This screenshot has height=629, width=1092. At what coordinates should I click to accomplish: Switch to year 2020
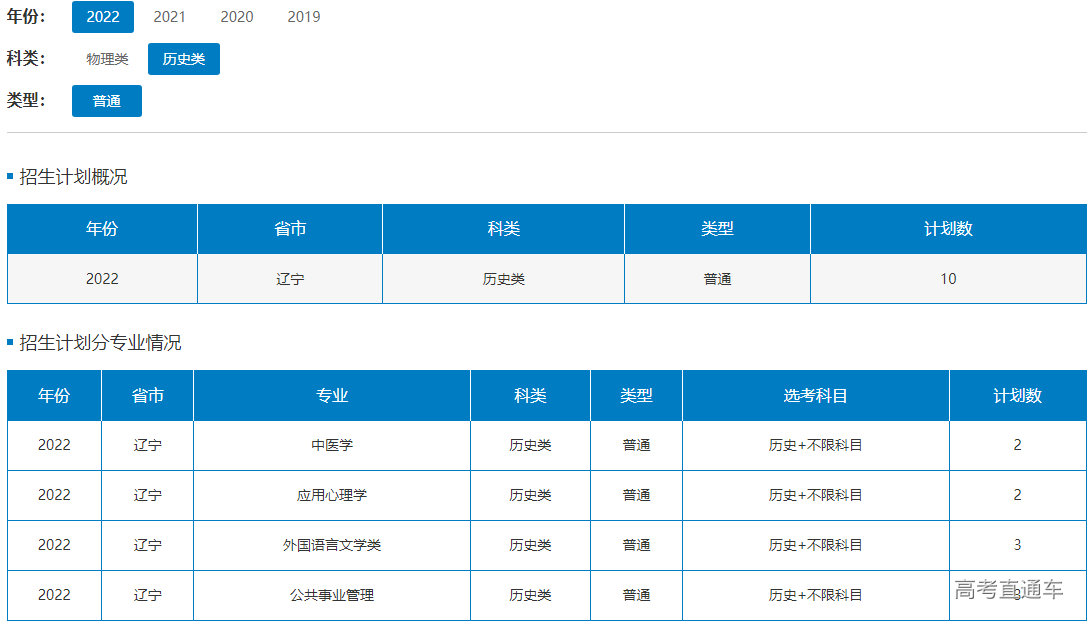(237, 17)
